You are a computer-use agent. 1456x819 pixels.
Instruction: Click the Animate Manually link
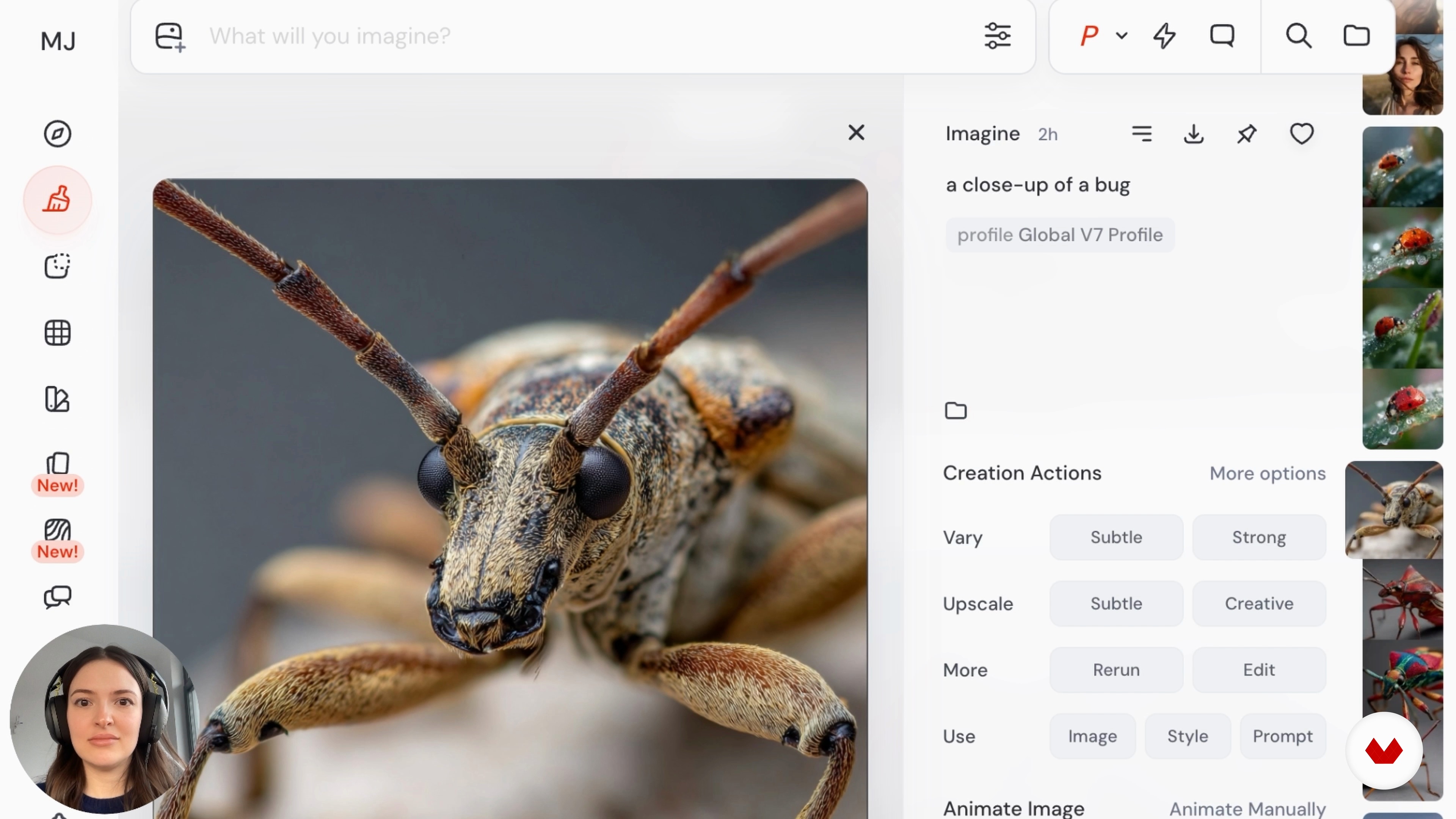tap(1247, 809)
